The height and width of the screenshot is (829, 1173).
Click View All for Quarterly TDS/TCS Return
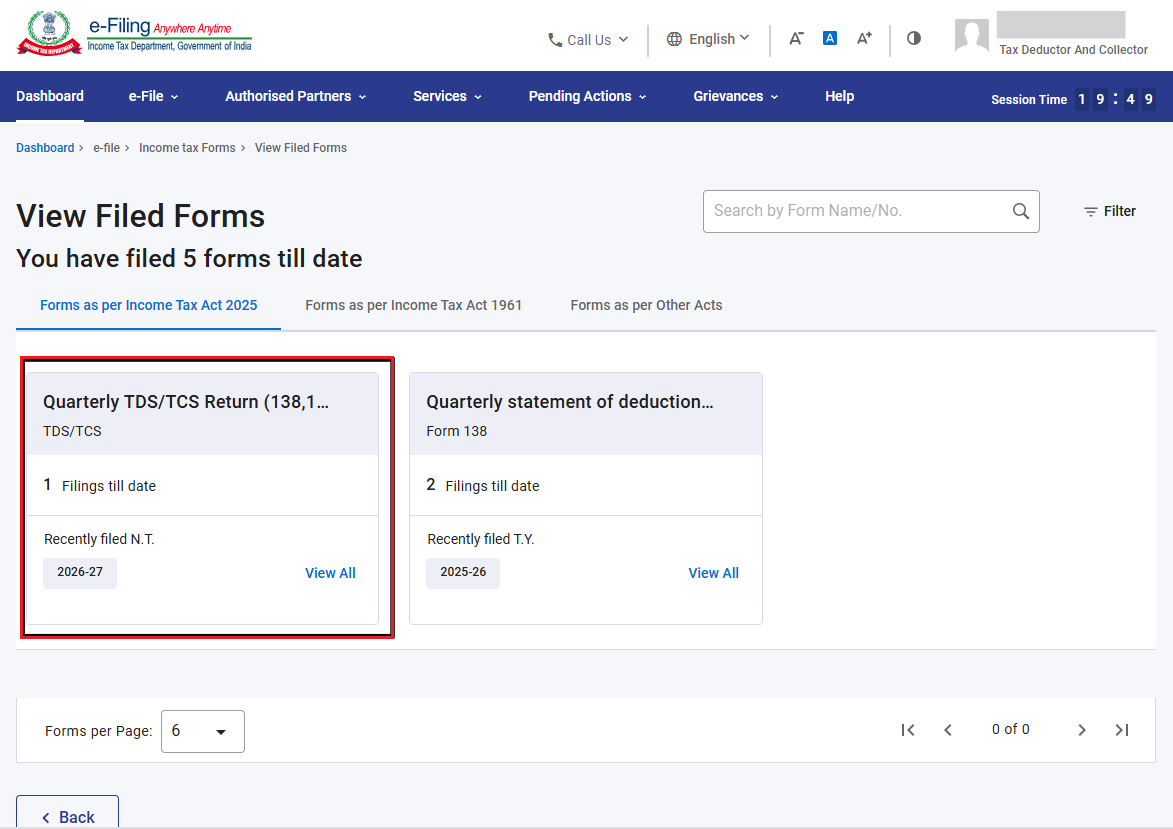pos(330,573)
